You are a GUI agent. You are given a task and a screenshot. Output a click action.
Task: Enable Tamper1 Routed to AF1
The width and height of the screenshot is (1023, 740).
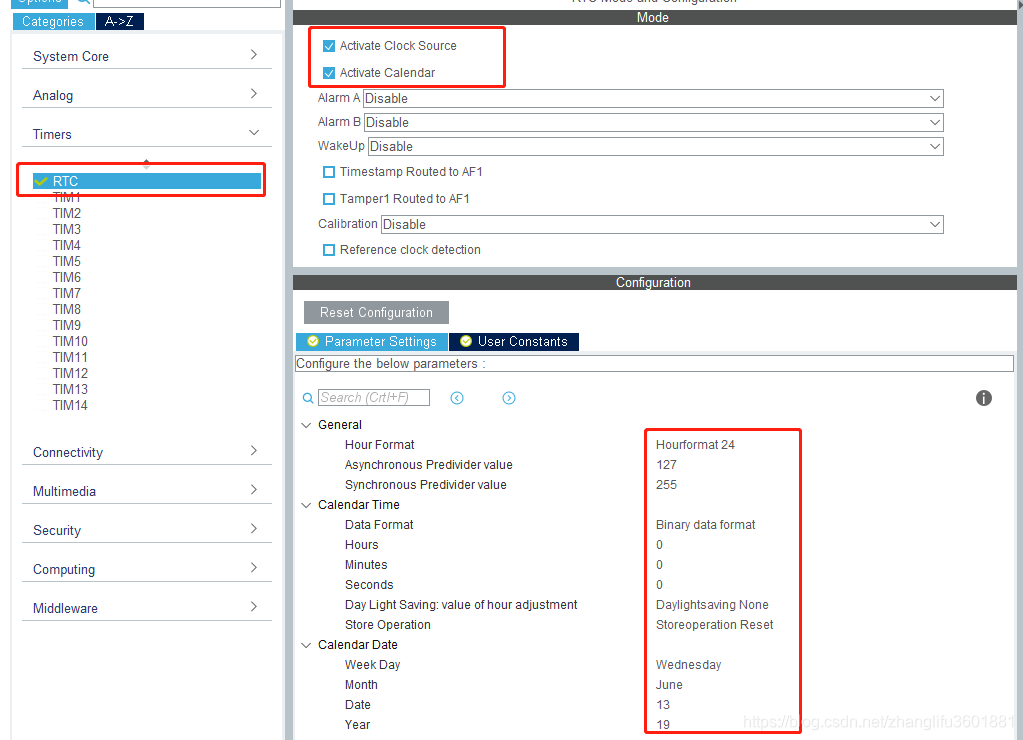(329, 199)
